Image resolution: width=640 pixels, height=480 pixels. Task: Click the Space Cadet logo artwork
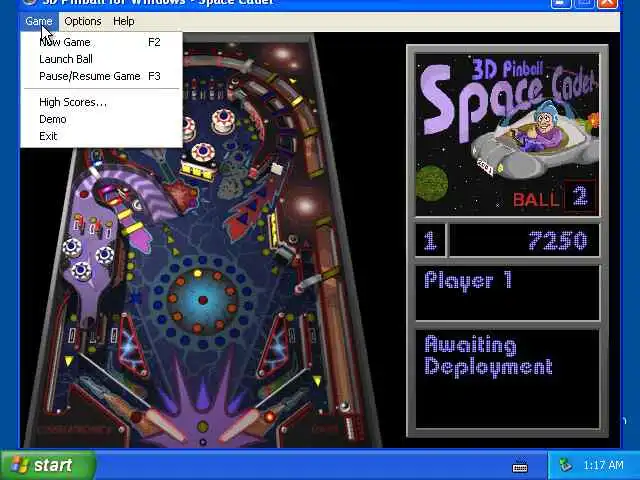tap(507, 135)
